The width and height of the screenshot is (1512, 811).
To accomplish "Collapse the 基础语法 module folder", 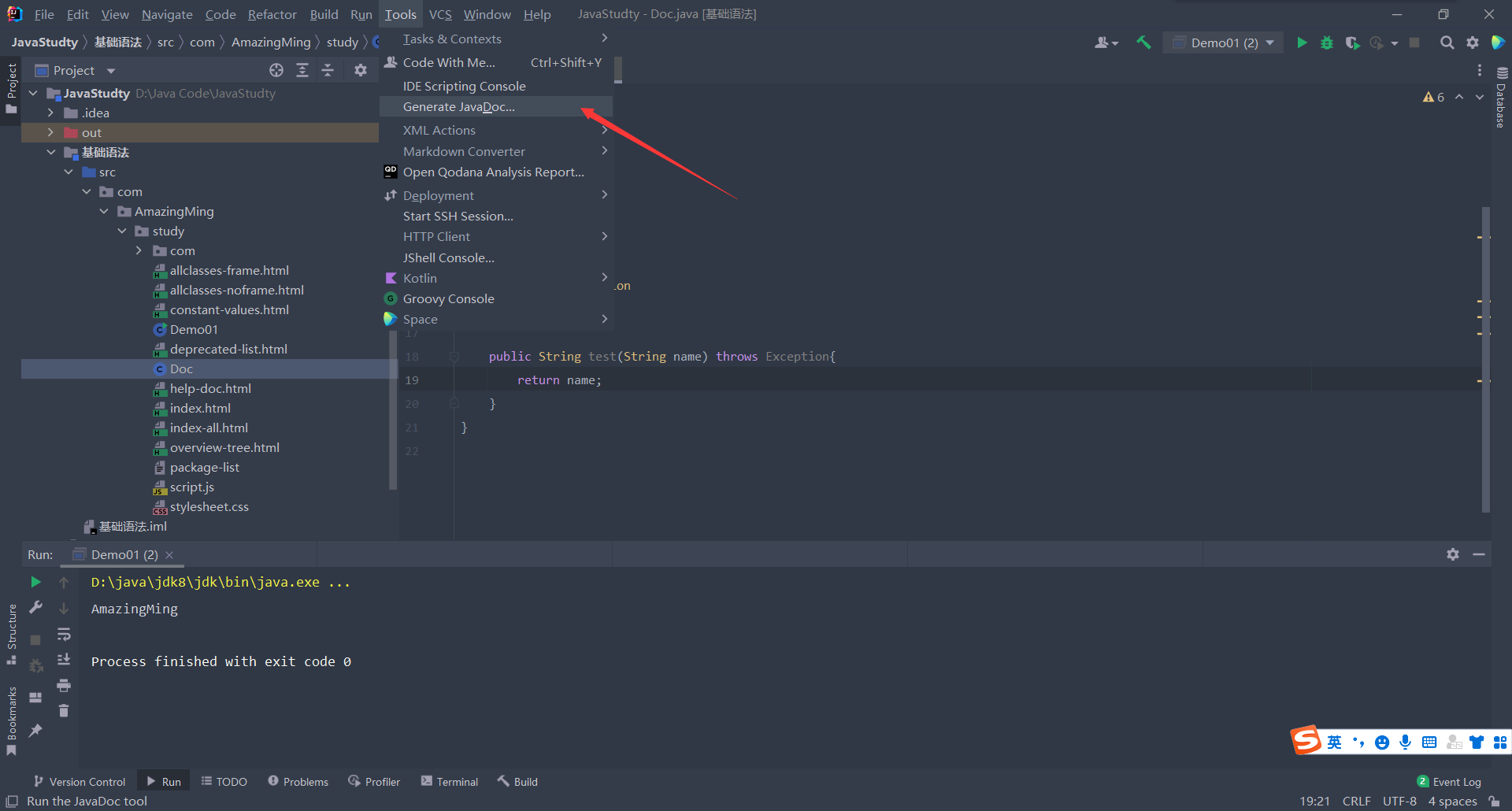I will (50, 152).
